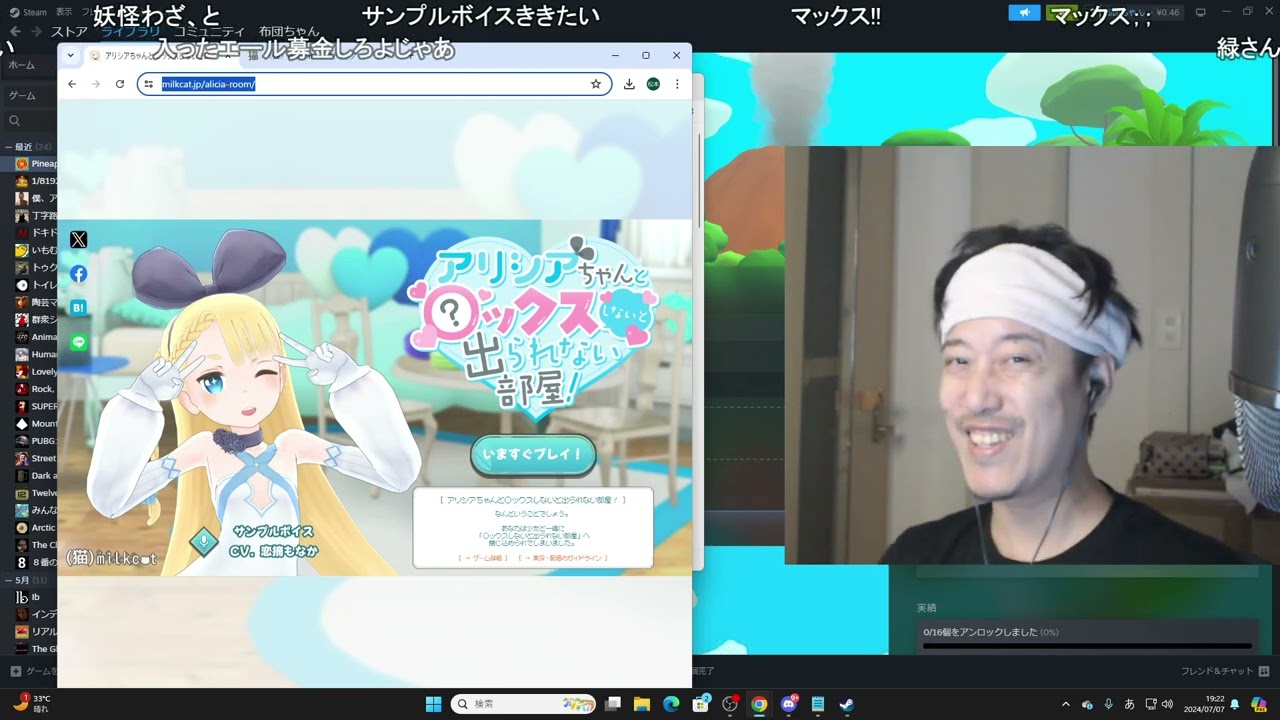Open volume control in system tray
Image resolution: width=1280 pixels, height=720 pixels.
point(1167,704)
